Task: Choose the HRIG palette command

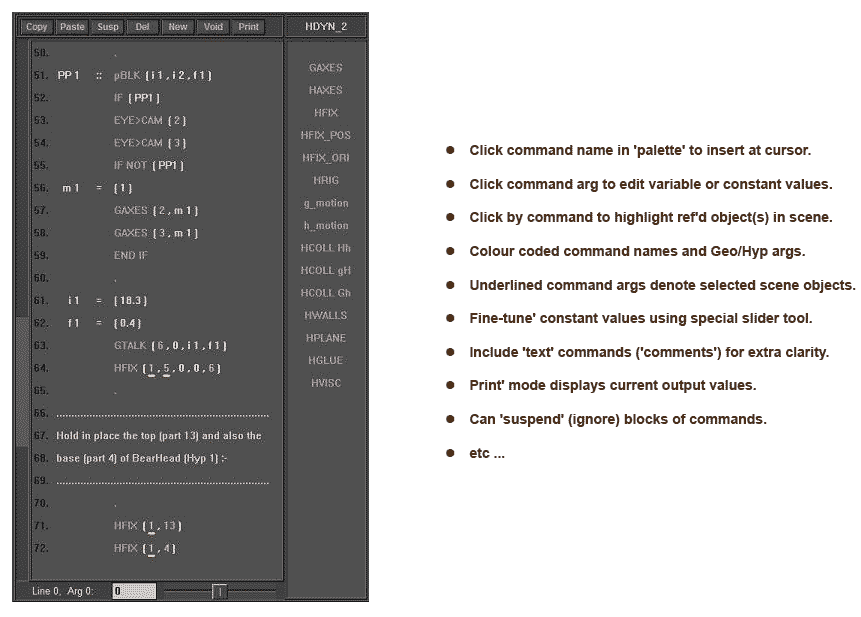Action: 326,180
